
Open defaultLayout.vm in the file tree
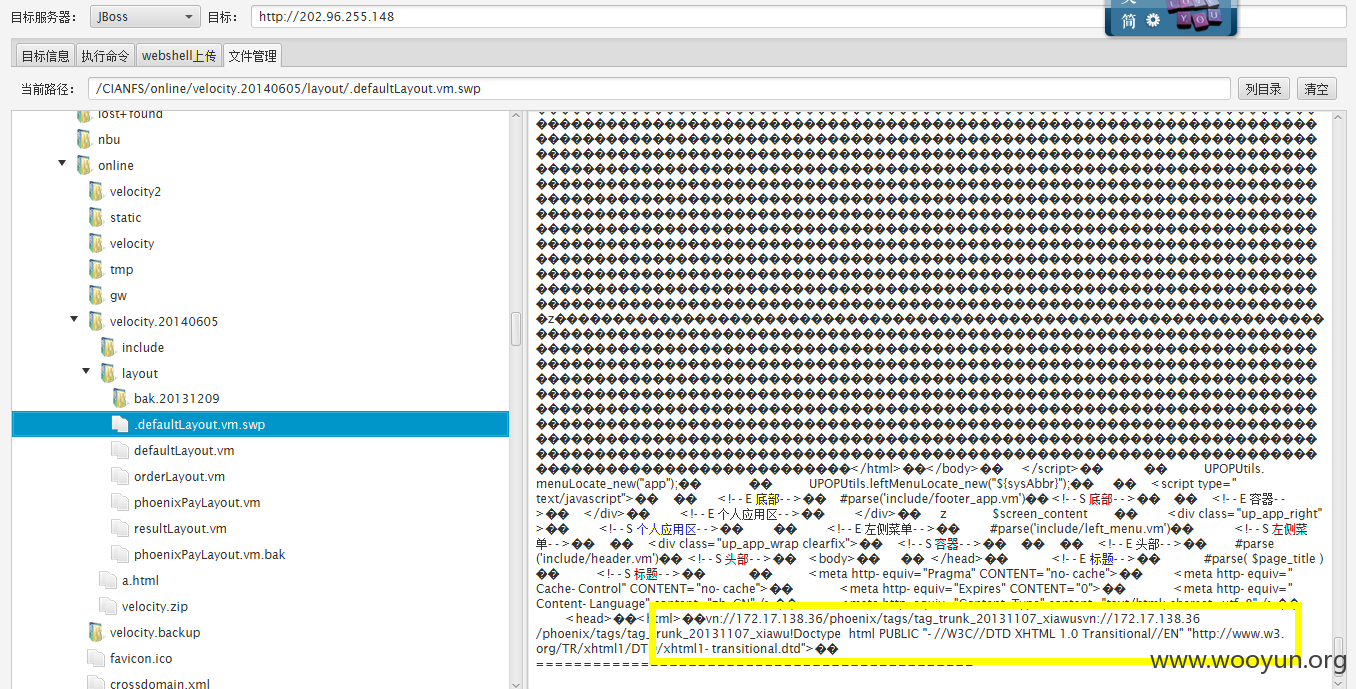tap(184, 450)
